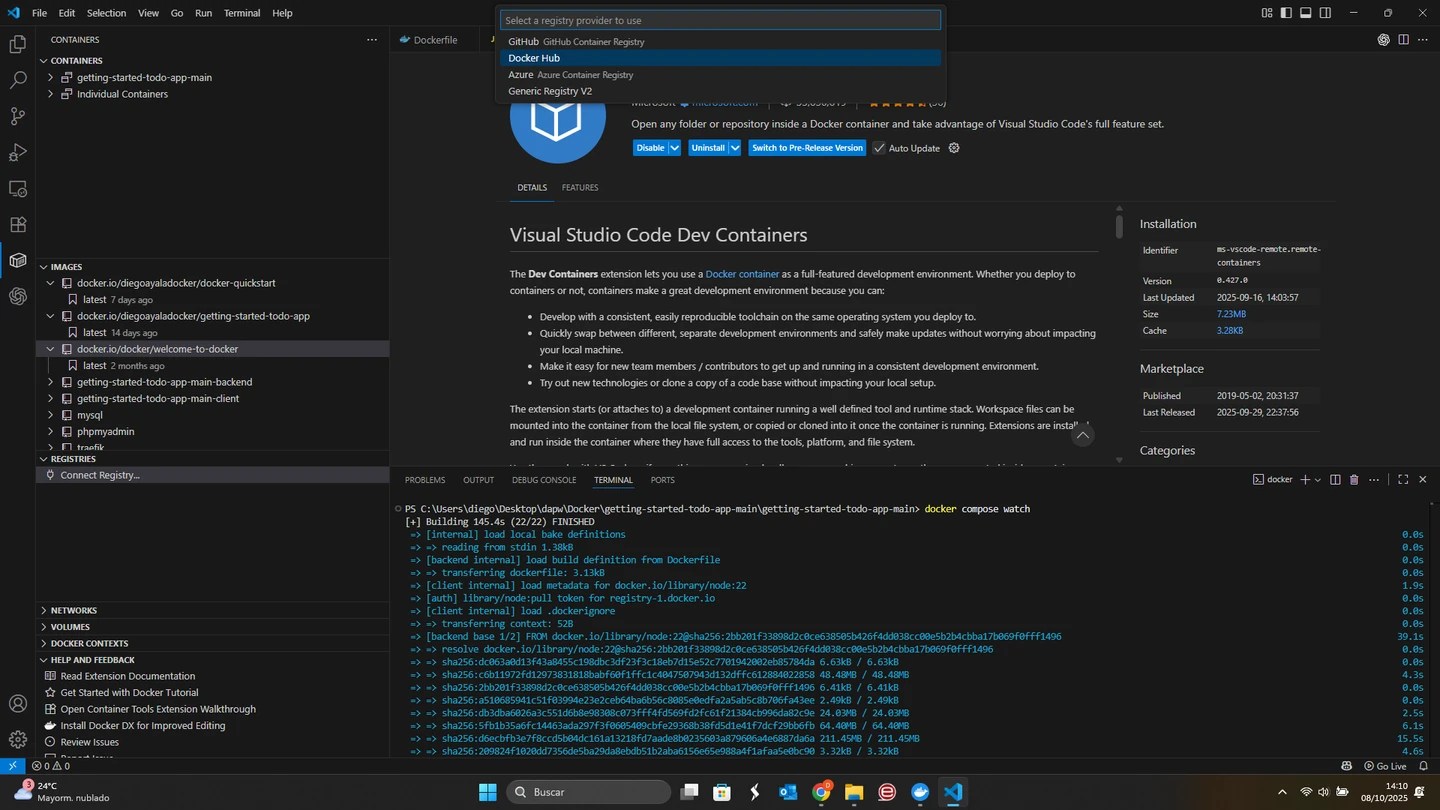Open the Search view in activity bar
The width and height of the screenshot is (1440, 810).
17,80
